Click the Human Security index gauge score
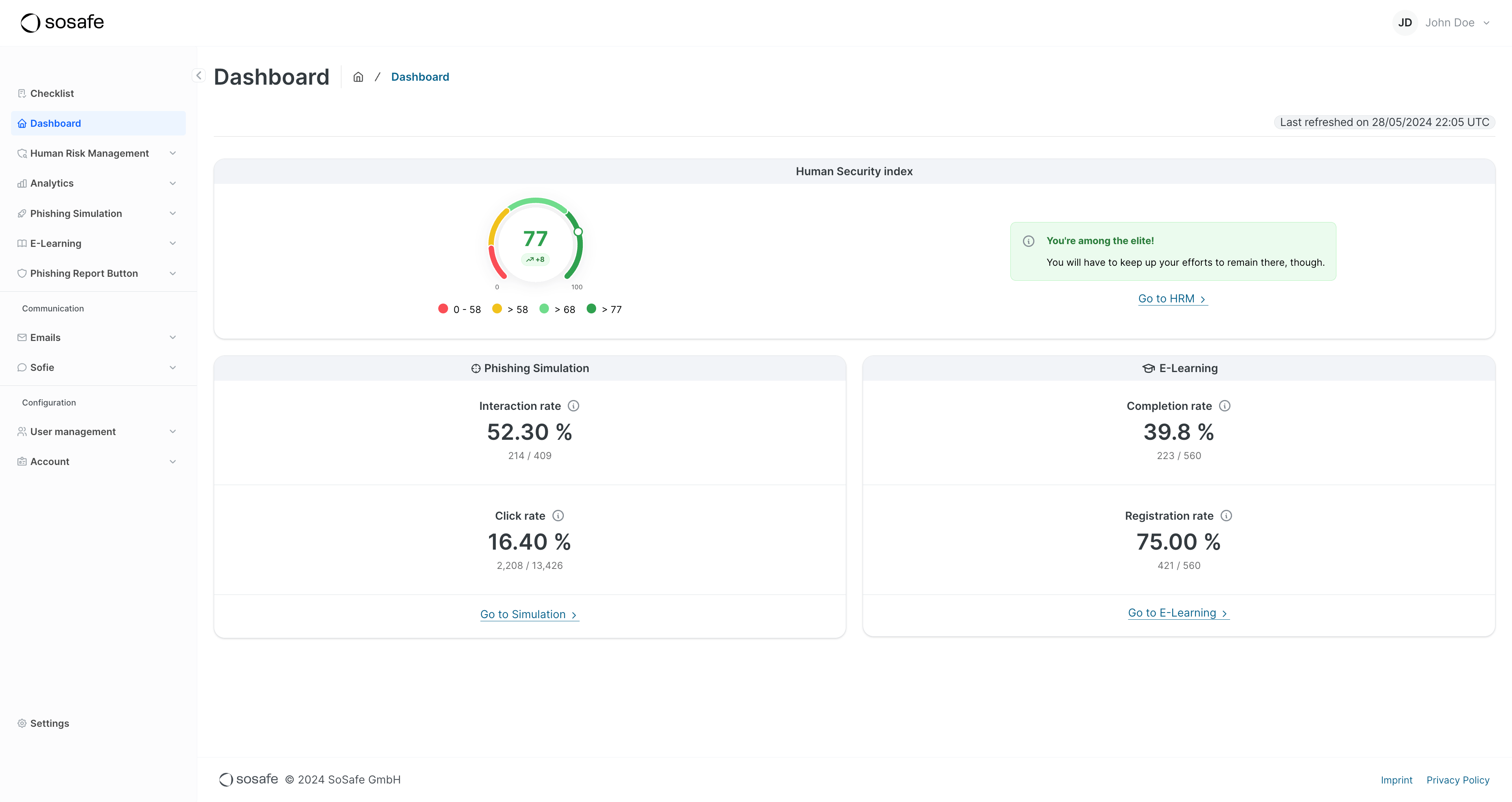Screen dimensions: 1512x802 coord(535,239)
